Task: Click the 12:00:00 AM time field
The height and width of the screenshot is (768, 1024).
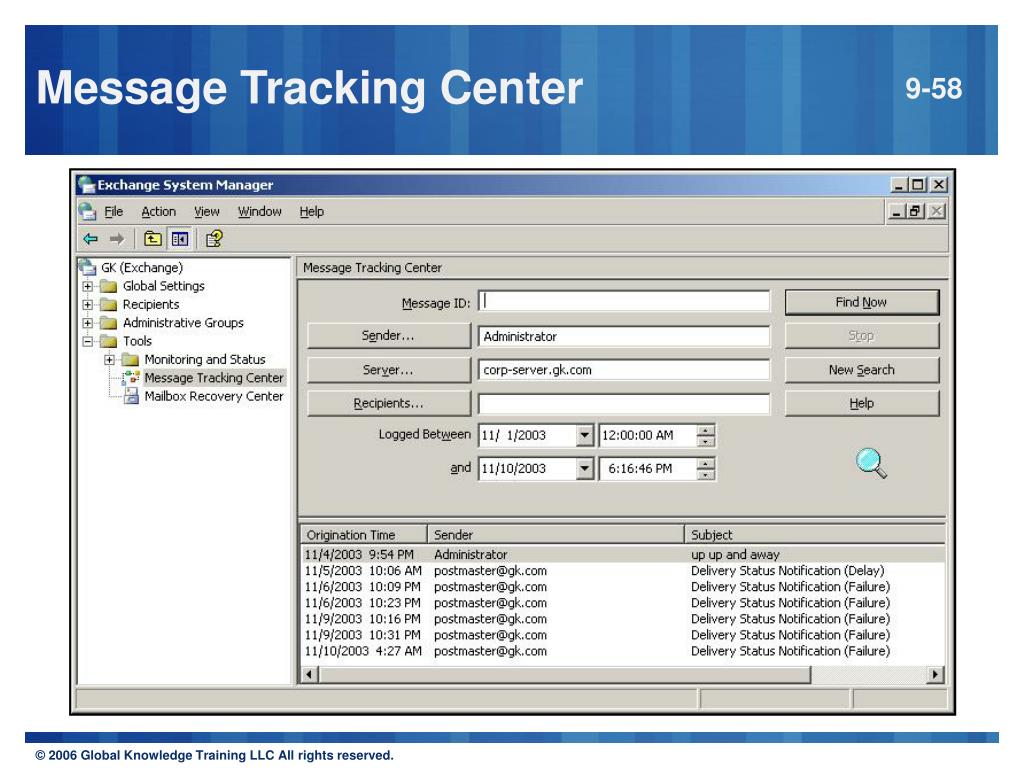Action: [648, 435]
